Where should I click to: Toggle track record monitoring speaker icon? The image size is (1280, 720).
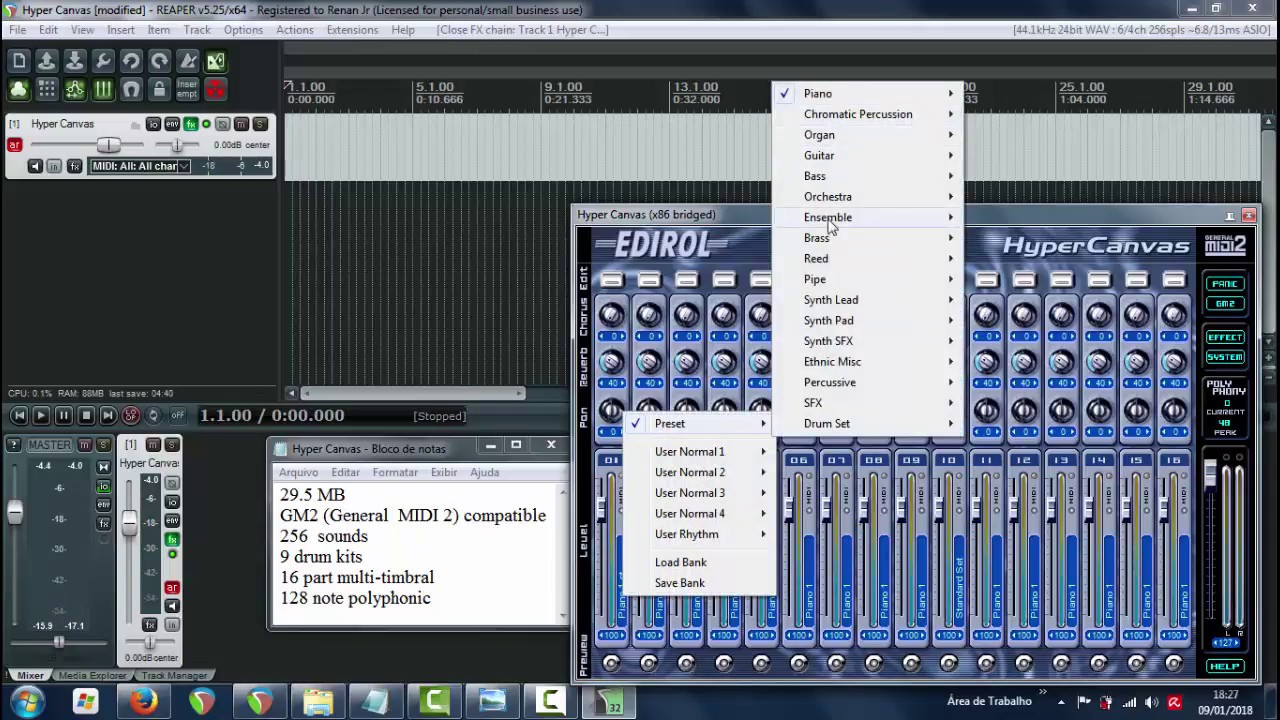[x=35, y=166]
